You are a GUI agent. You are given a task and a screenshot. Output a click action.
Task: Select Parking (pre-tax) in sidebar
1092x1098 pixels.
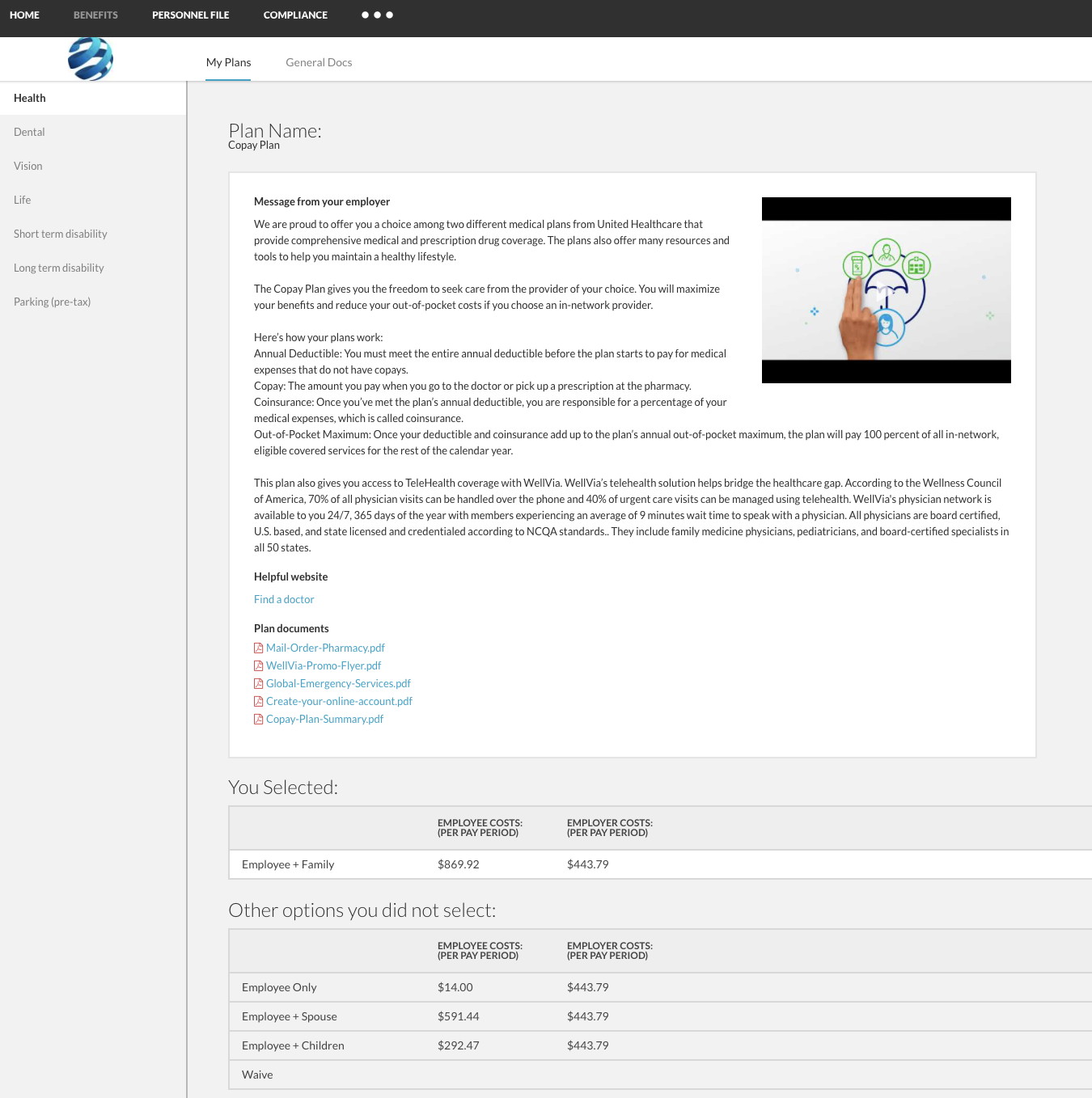pos(93,302)
